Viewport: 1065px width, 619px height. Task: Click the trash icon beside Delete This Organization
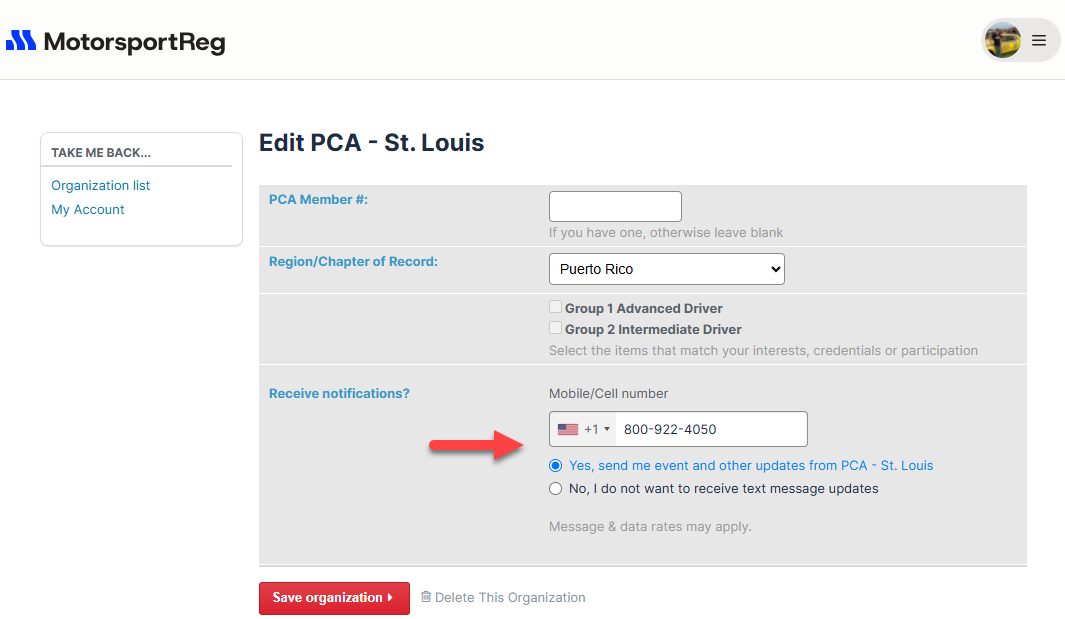point(426,597)
